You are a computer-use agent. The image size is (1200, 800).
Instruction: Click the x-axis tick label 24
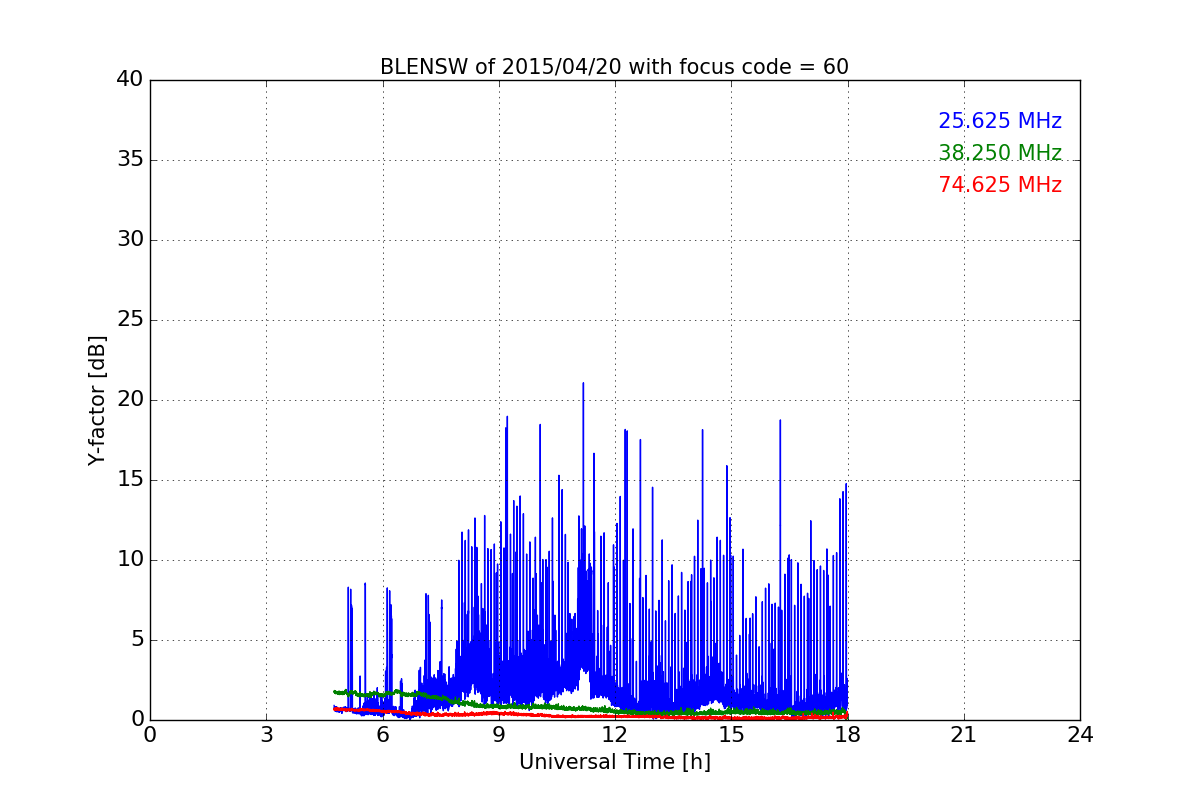click(1080, 735)
